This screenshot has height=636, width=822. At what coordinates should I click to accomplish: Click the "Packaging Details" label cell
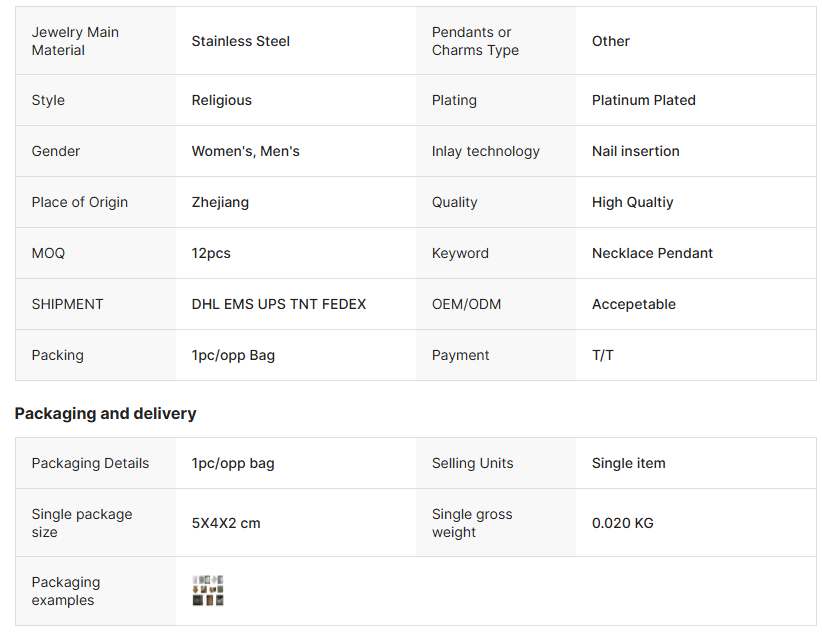(x=90, y=463)
